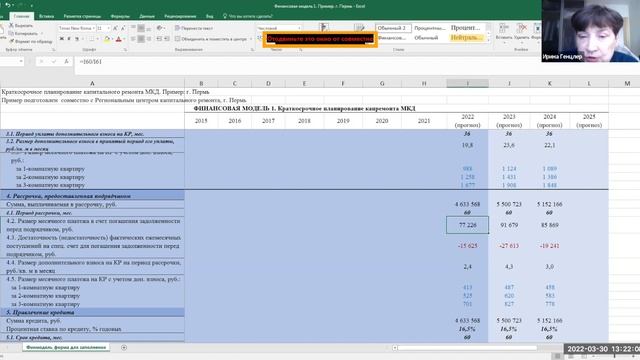
Task: Click the 'Что вы хотите сделать?' search box
Action: [248, 16]
